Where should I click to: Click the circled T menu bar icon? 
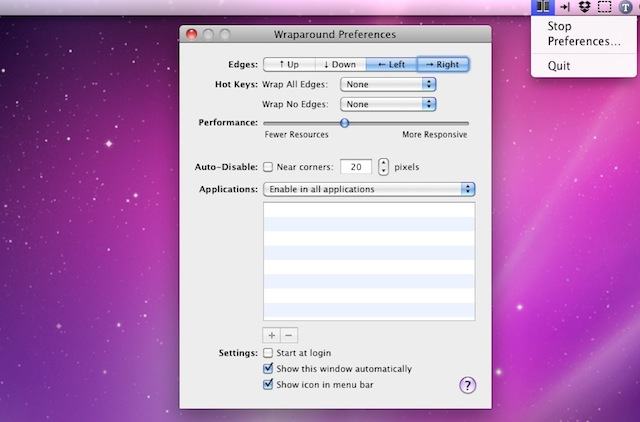pyautogui.click(x=625, y=7)
